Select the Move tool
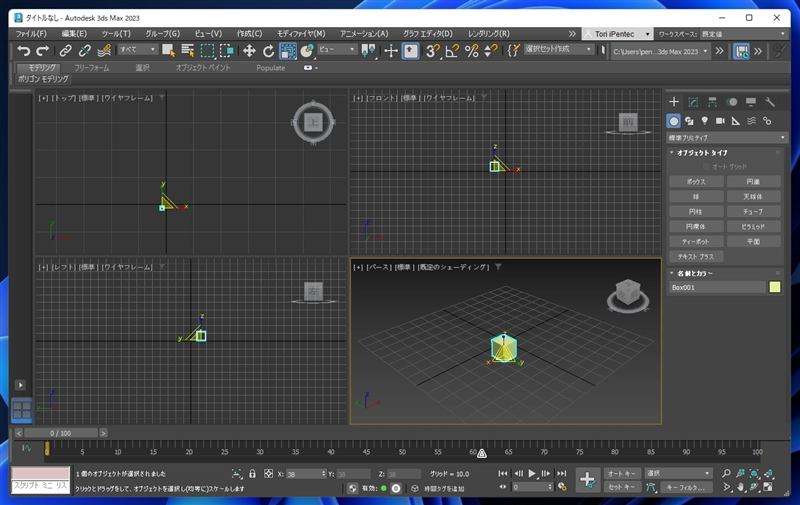800x505 pixels. [x=249, y=50]
